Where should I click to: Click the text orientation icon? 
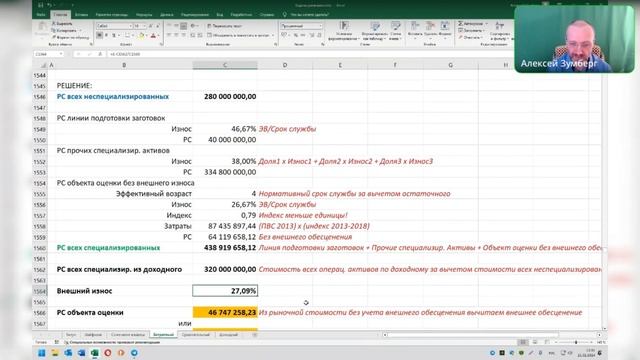coord(193,26)
